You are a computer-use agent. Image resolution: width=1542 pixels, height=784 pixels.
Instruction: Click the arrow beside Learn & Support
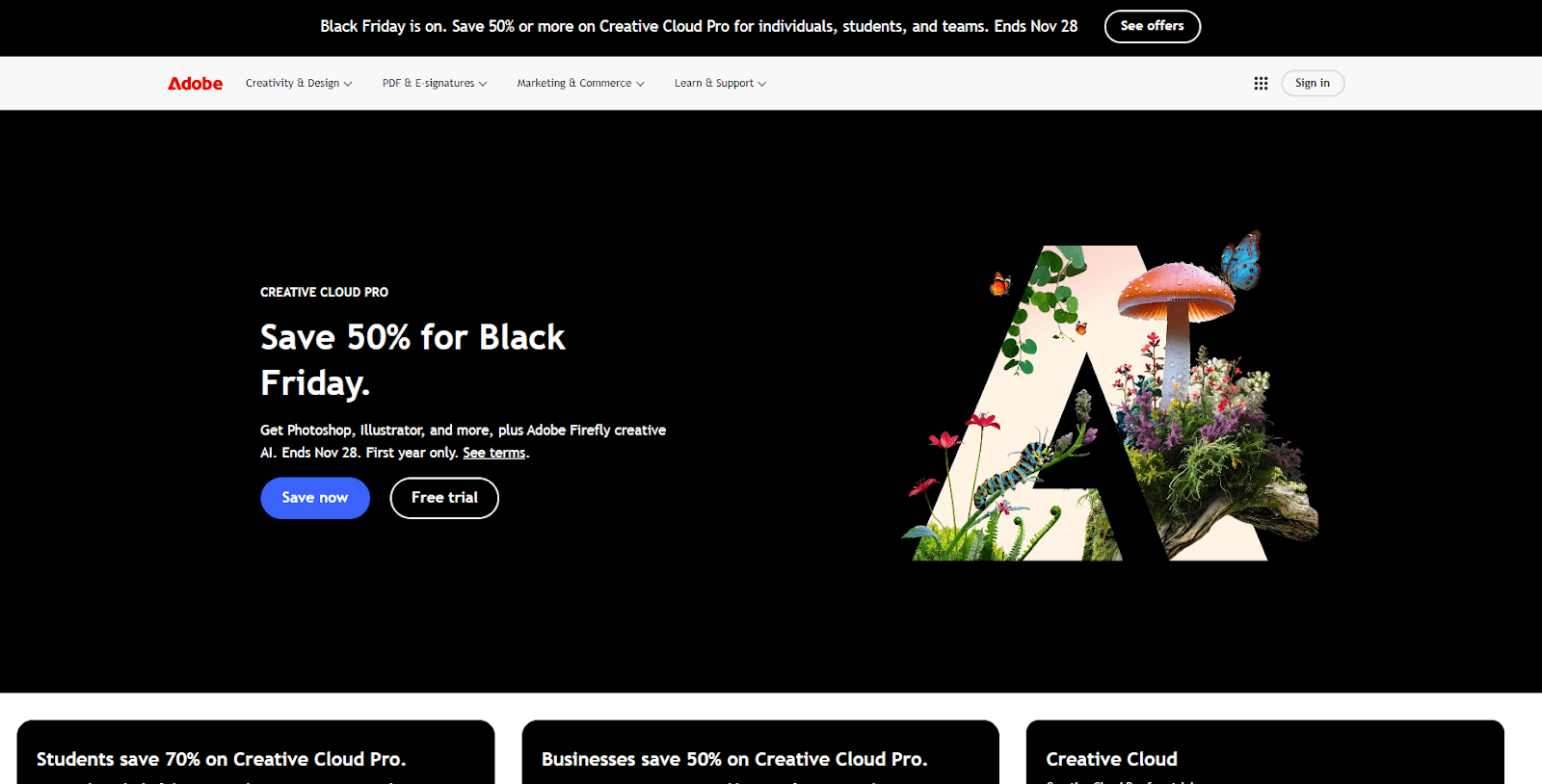click(x=762, y=84)
